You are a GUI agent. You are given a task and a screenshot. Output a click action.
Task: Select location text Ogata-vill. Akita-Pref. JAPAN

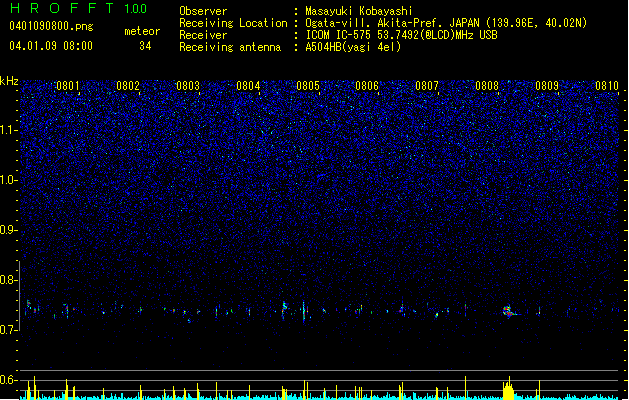pyautogui.click(x=392, y=23)
